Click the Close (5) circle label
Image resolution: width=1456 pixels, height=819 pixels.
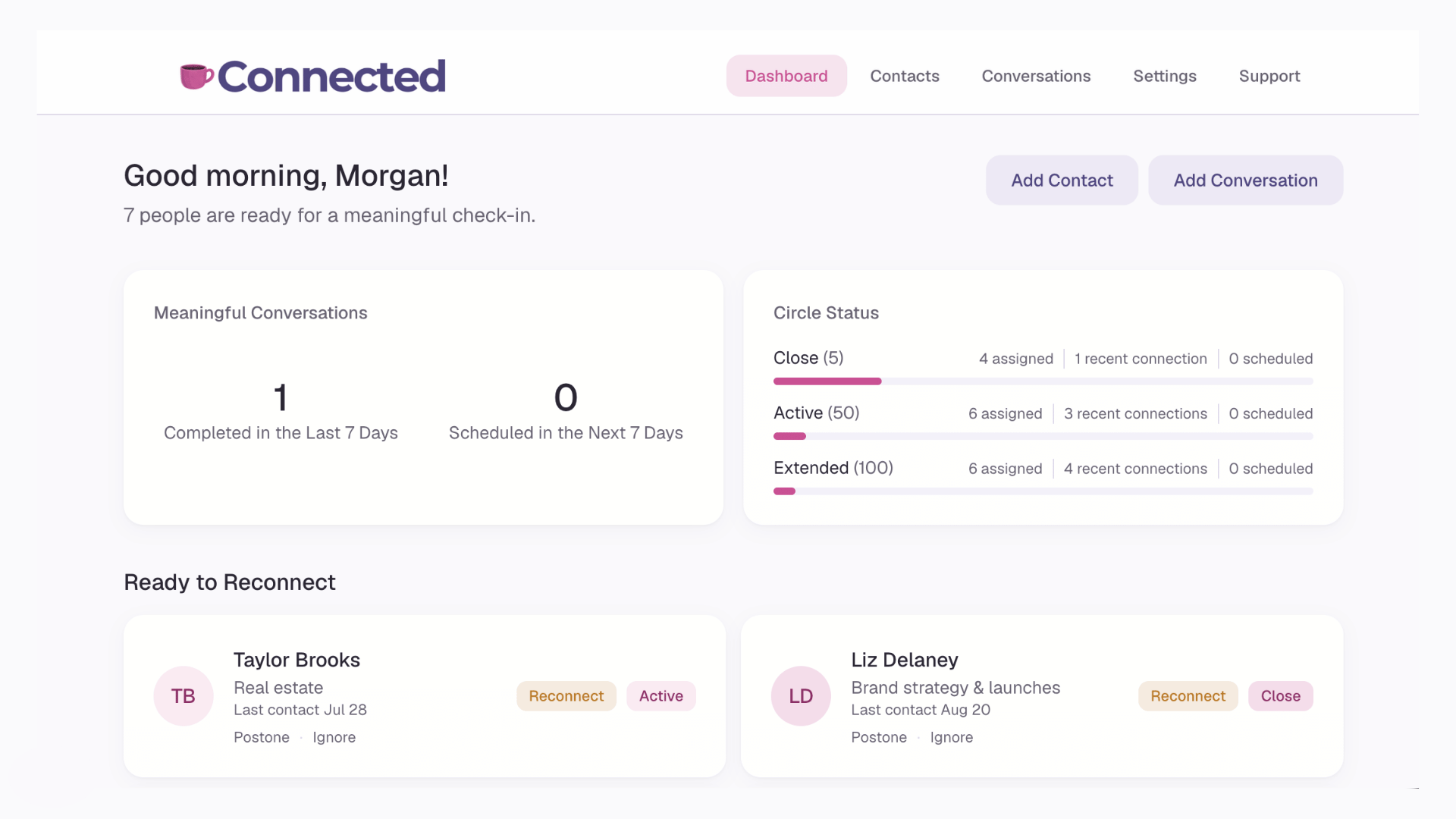808,358
